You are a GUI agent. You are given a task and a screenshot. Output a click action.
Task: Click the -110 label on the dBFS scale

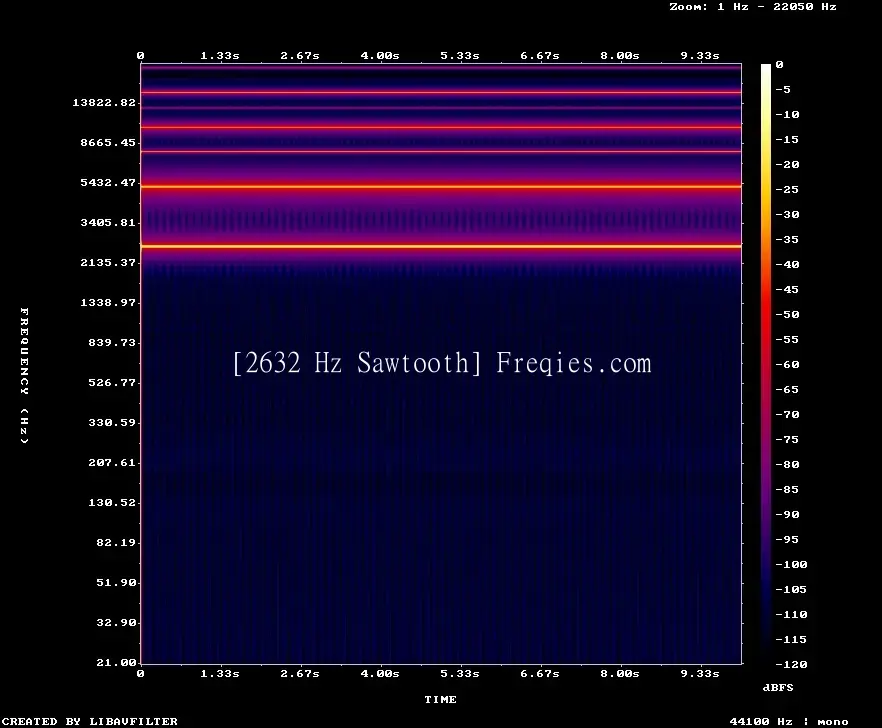pyautogui.click(x=791, y=614)
